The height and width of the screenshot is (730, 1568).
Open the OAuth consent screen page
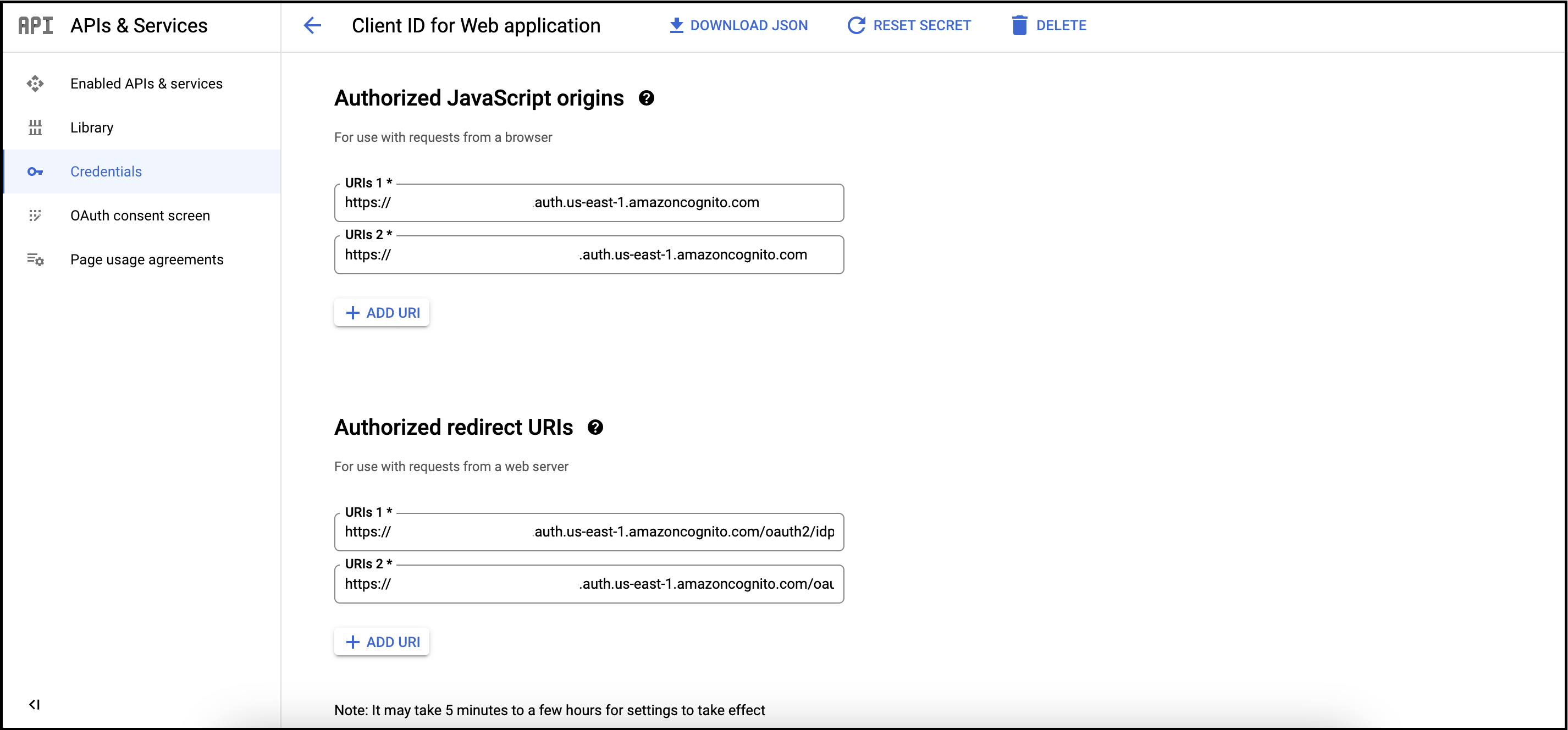tap(140, 215)
